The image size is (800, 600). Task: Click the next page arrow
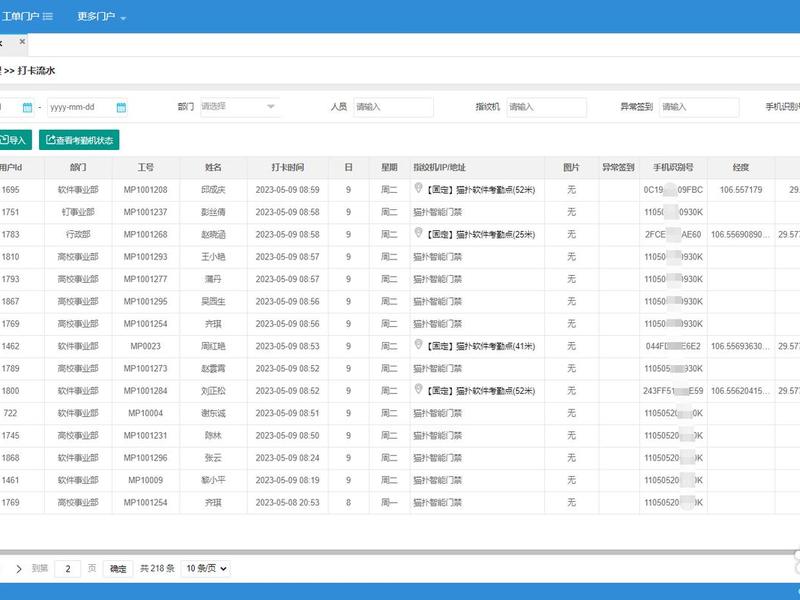[19, 568]
